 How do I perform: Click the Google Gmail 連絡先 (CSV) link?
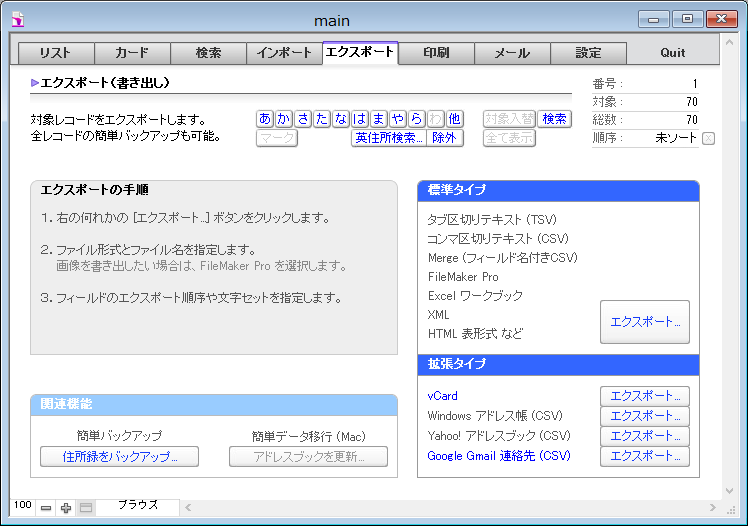498,456
